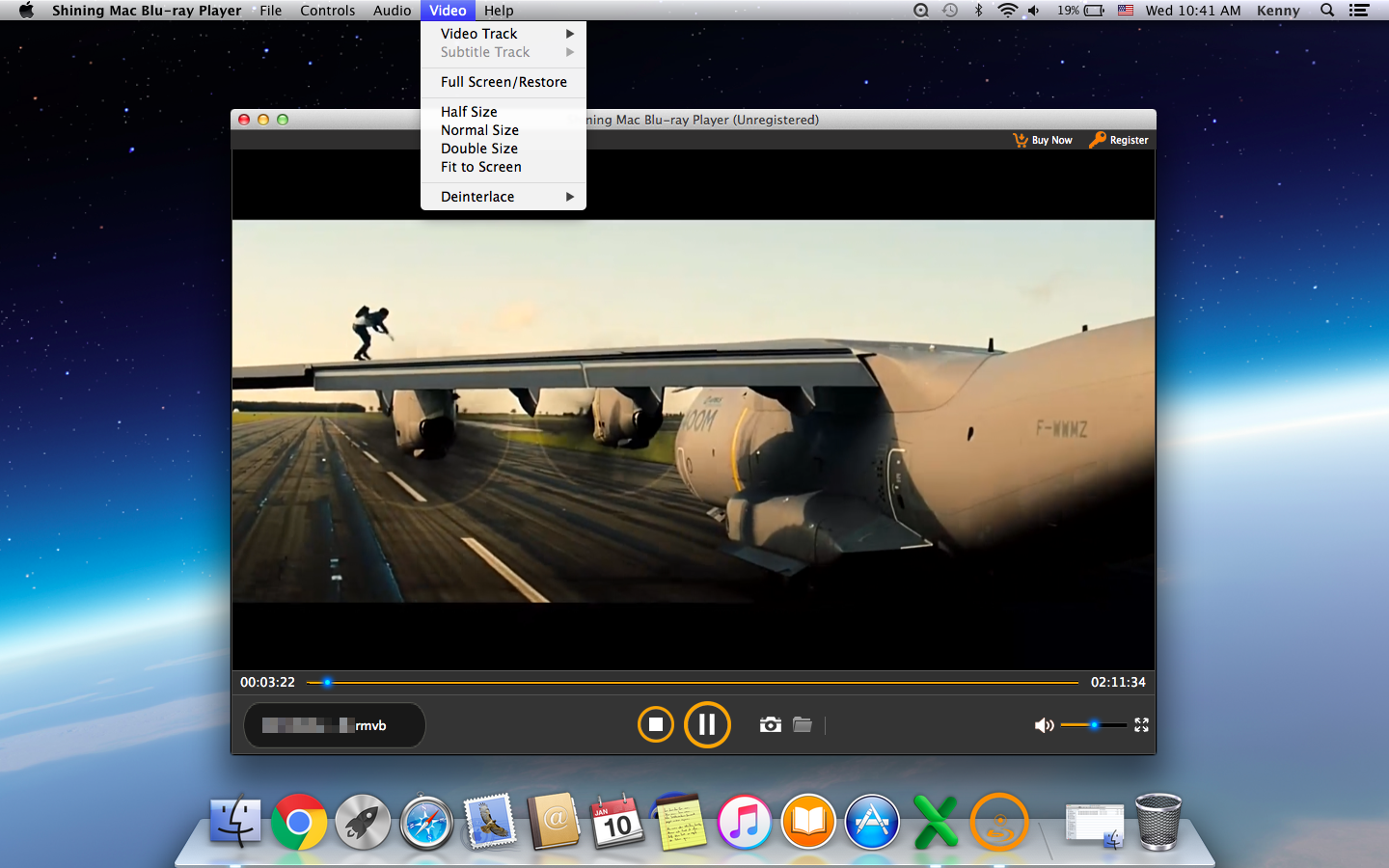Image resolution: width=1389 pixels, height=868 pixels.
Task: Choose Full Screen/Restore from Video menu
Action: click(x=504, y=82)
